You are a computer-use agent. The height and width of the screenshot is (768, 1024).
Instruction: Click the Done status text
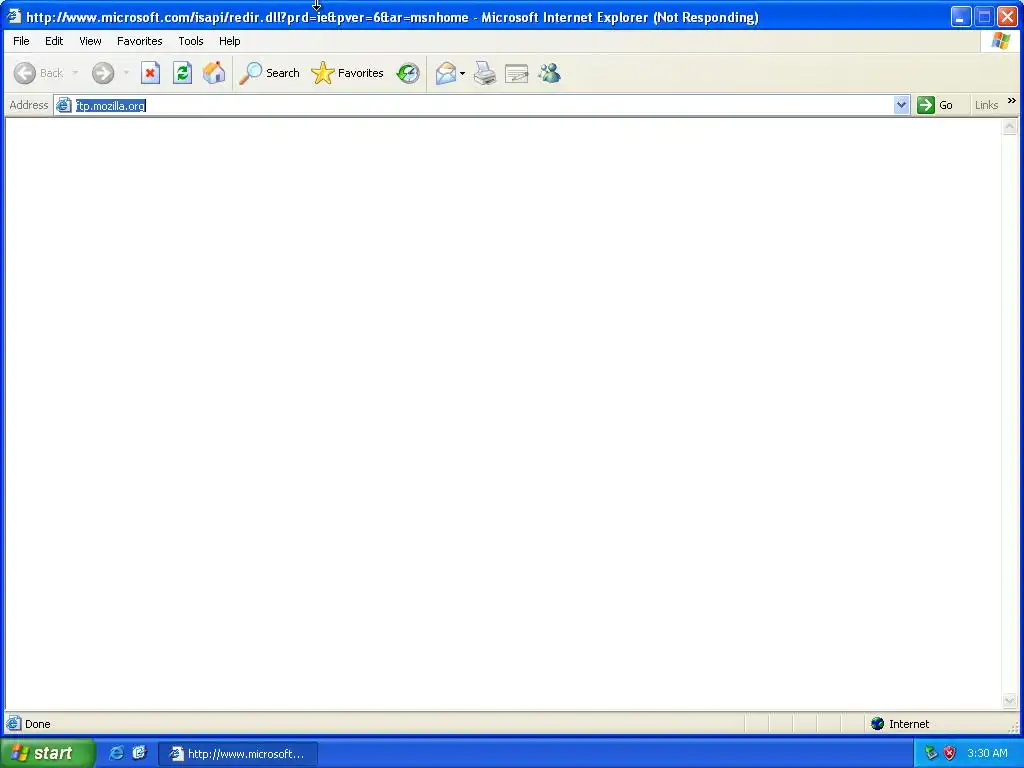point(38,724)
